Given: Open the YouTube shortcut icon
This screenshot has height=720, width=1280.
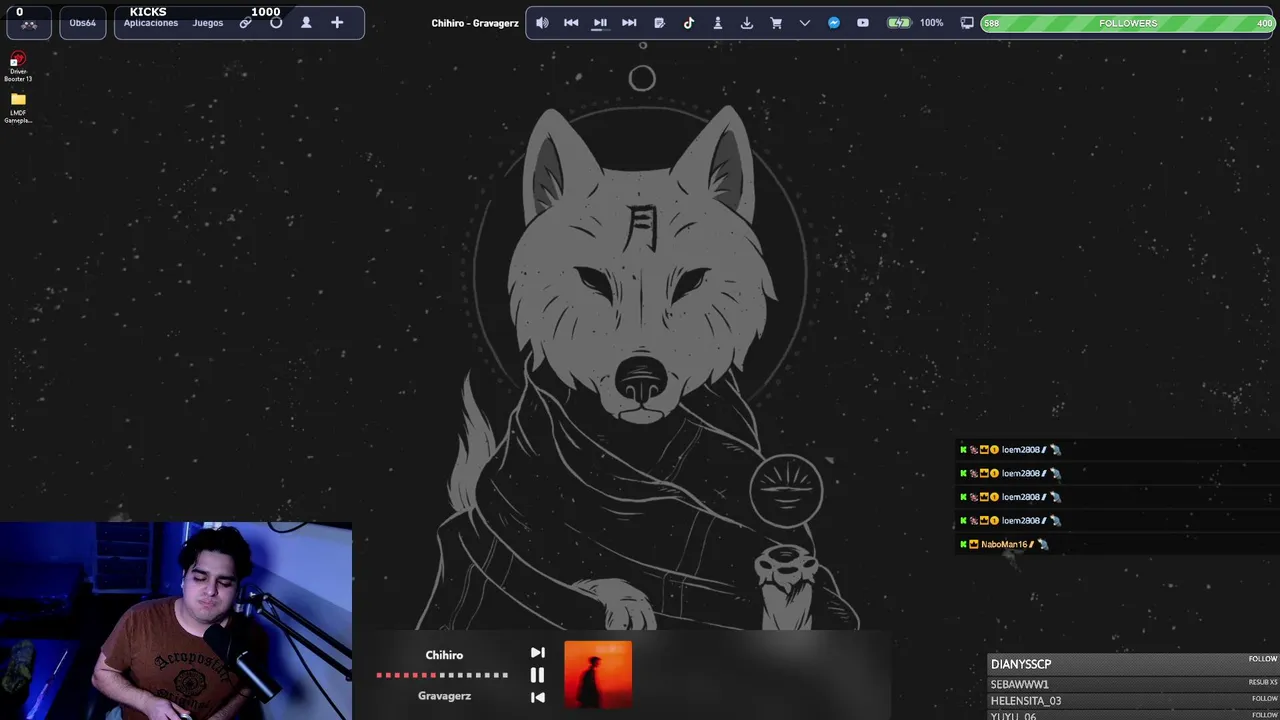Looking at the screenshot, I should click(x=863, y=23).
